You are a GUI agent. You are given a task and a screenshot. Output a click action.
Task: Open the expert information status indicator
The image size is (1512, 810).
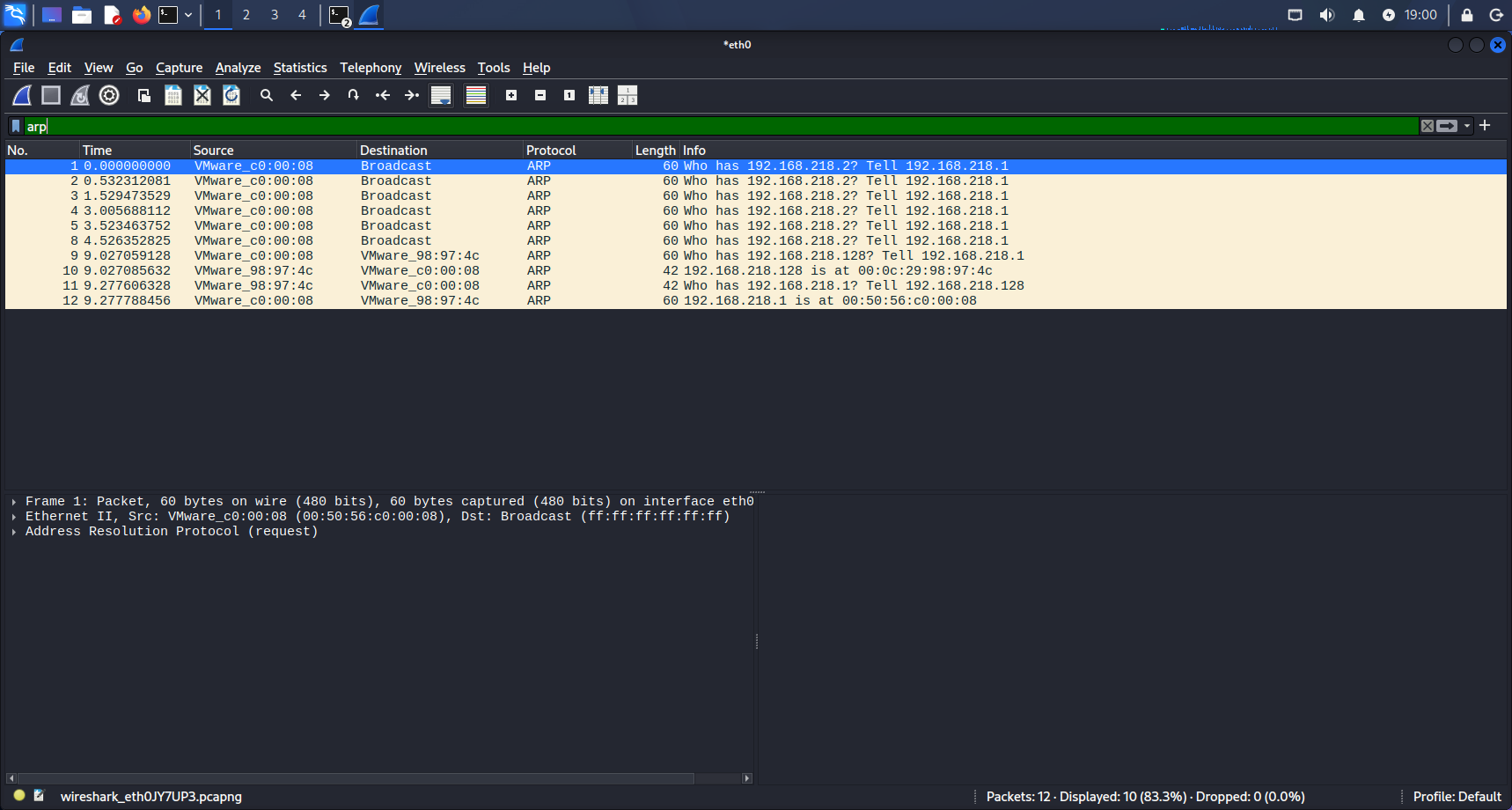pyautogui.click(x=19, y=796)
